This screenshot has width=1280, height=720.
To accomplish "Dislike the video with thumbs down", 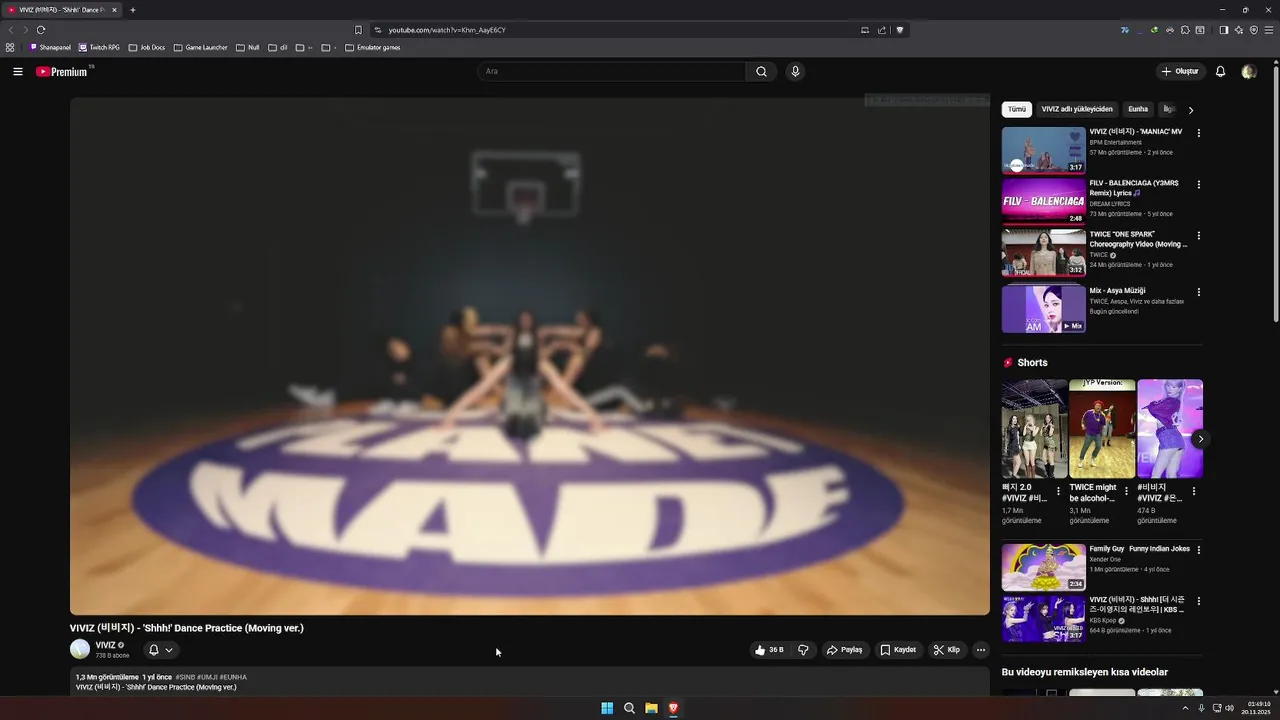I will tap(803, 650).
